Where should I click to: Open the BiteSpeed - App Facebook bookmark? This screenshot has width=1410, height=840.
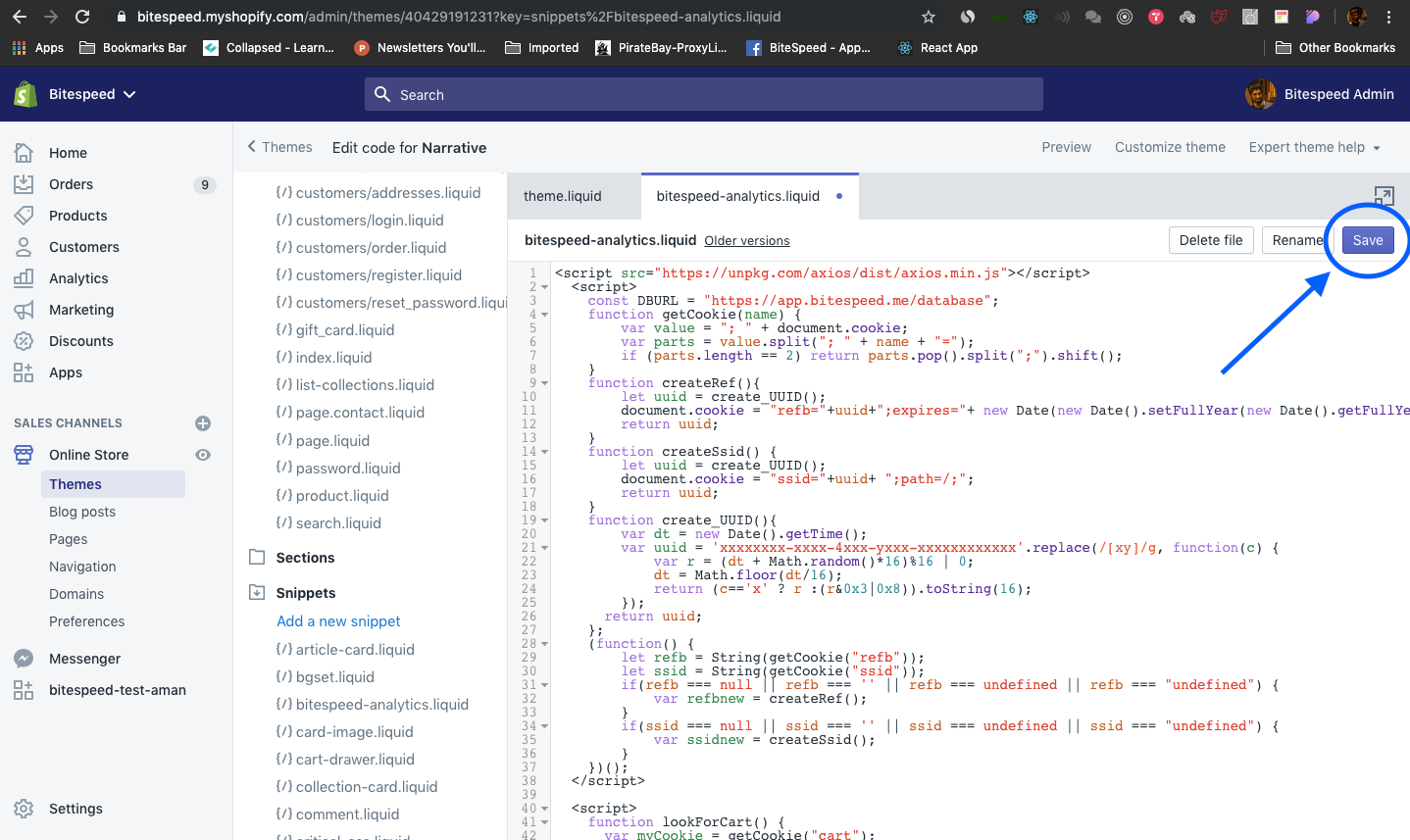(x=809, y=48)
